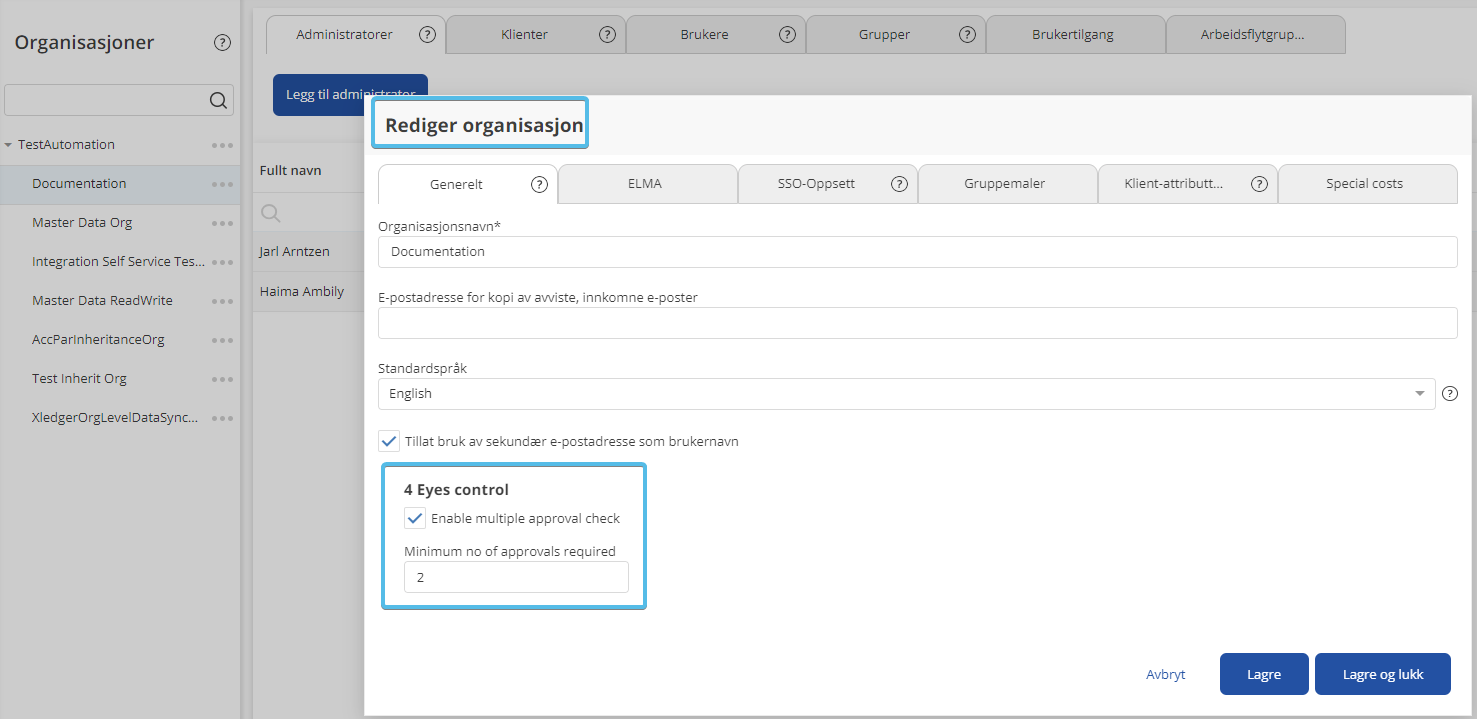Collapse the TestAutomation tree node

click(x=9, y=145)
